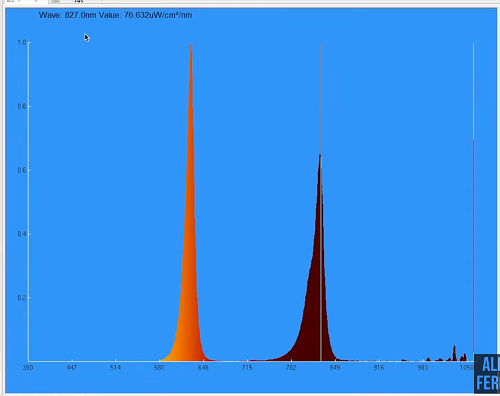Click the 380 wavelength label on the X axis
The image size is (500, 396).
click(x=28, y=368)
